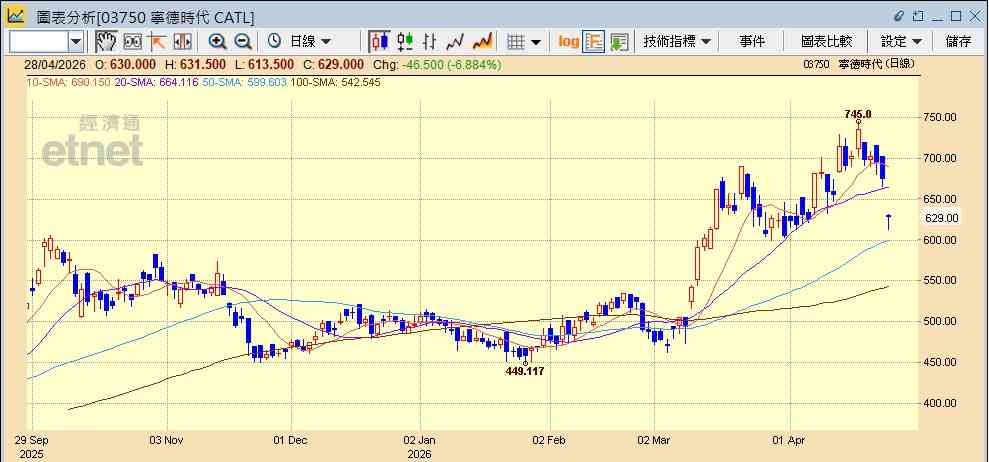Click the 02 Jan 2026 date label
989x462 pixels.
coord(419,446)
